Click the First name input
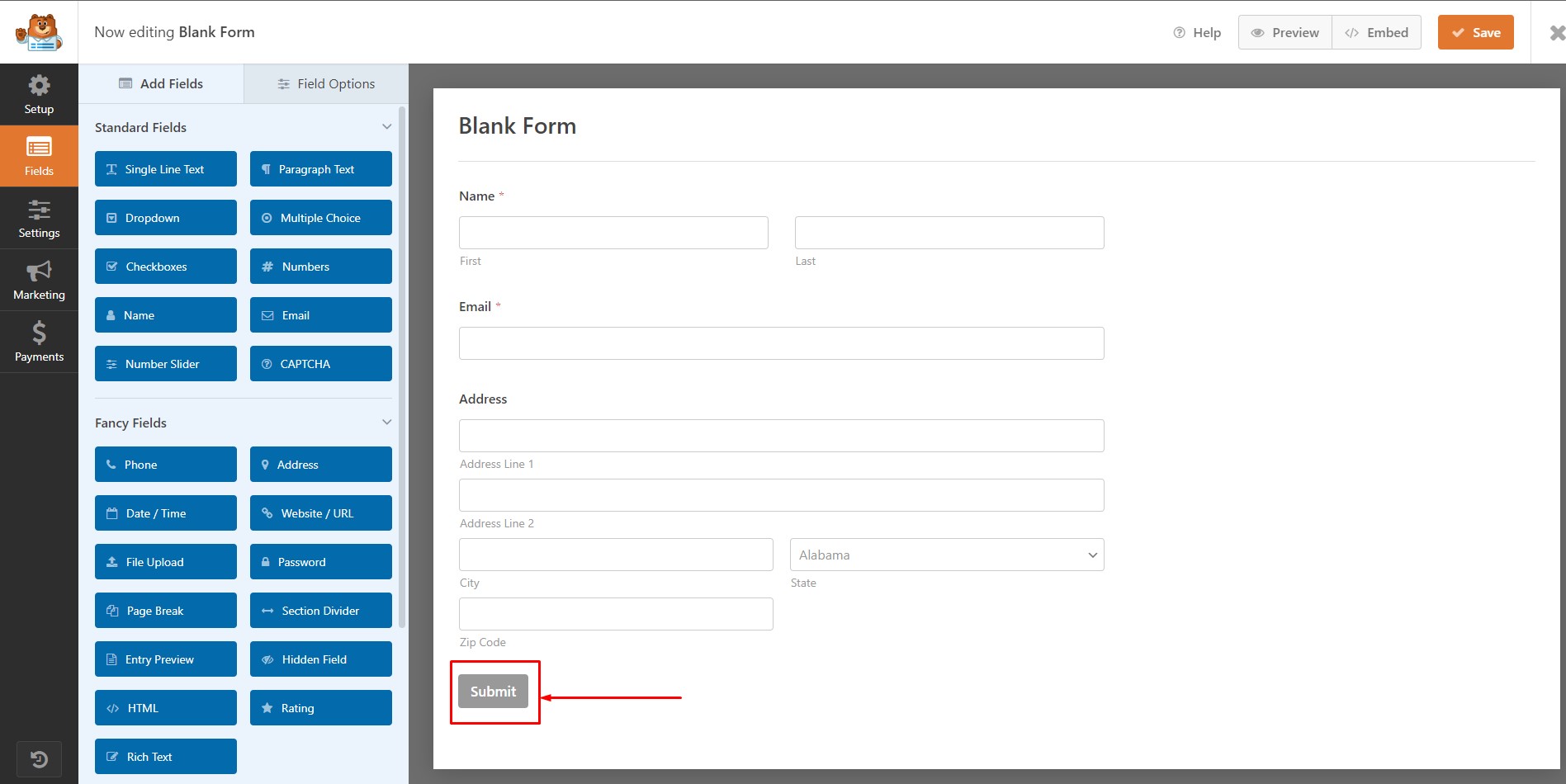 613,233
